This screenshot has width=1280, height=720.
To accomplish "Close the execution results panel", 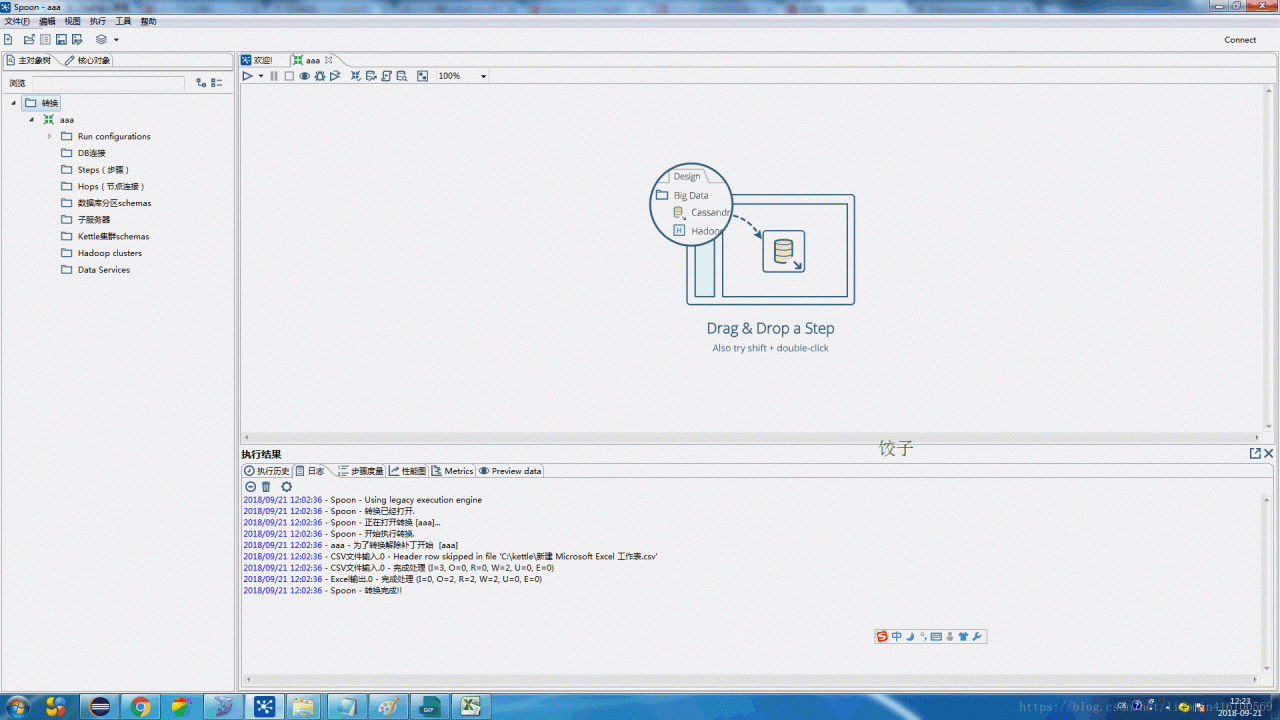I will (1269, 453).
